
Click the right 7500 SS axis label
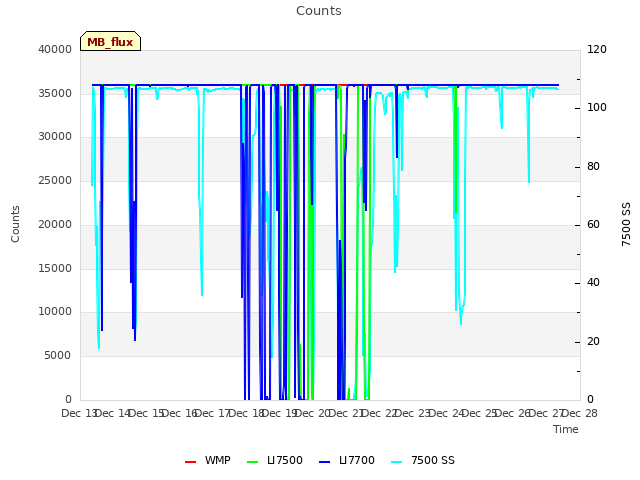(626, 224)
